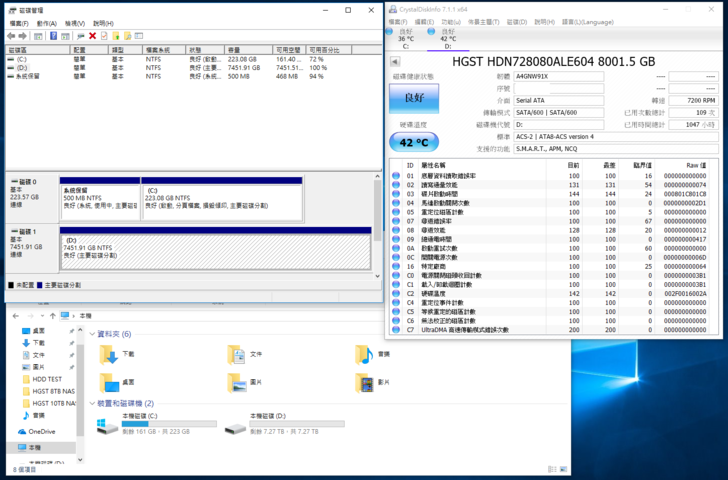This screenshot has width=728, height=480.
Task: Collapse the 資料夾 (6) folders group
Action: 90,334
